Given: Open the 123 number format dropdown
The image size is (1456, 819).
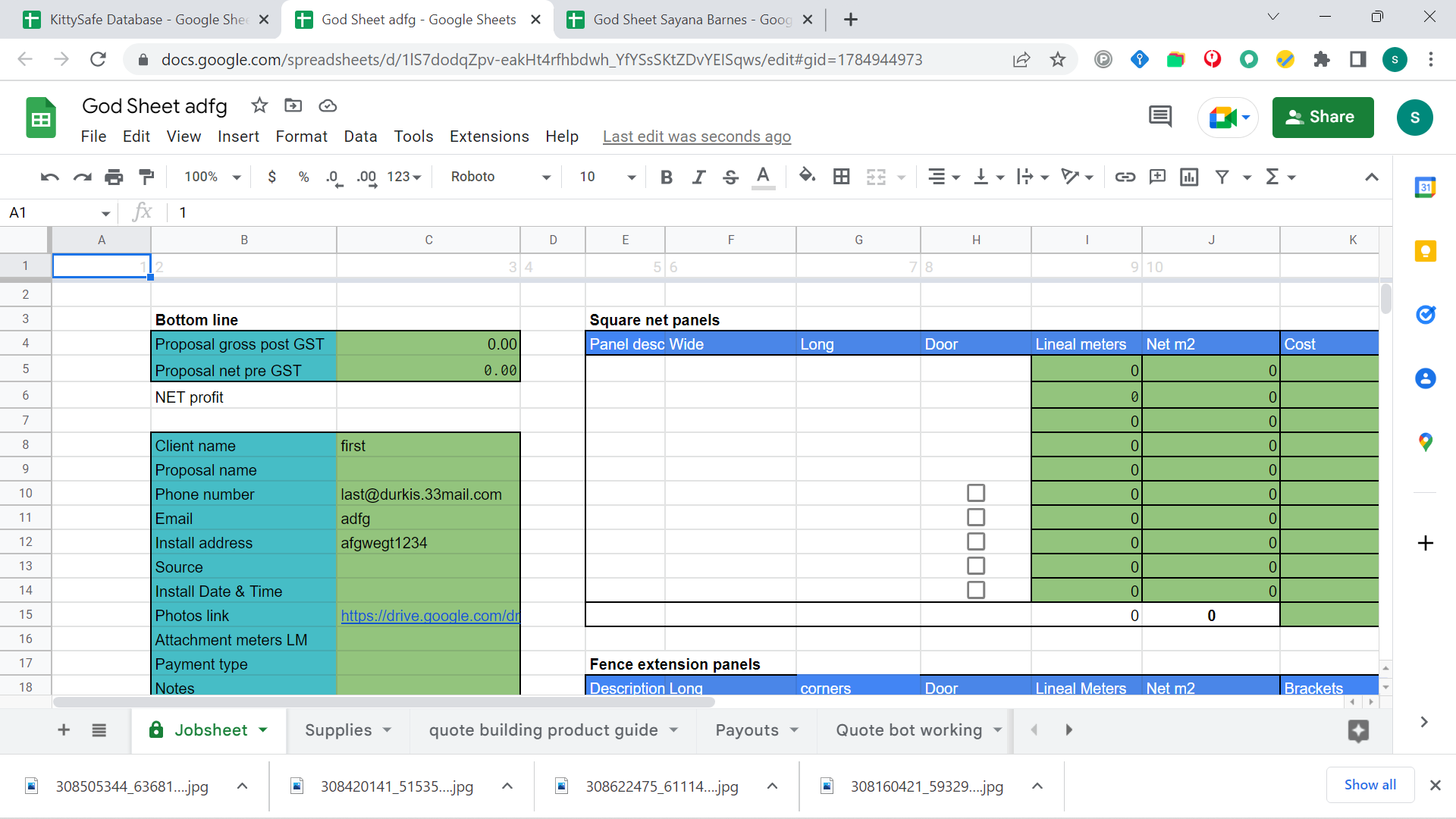Looking at the screenshot, I should point(404,177).
